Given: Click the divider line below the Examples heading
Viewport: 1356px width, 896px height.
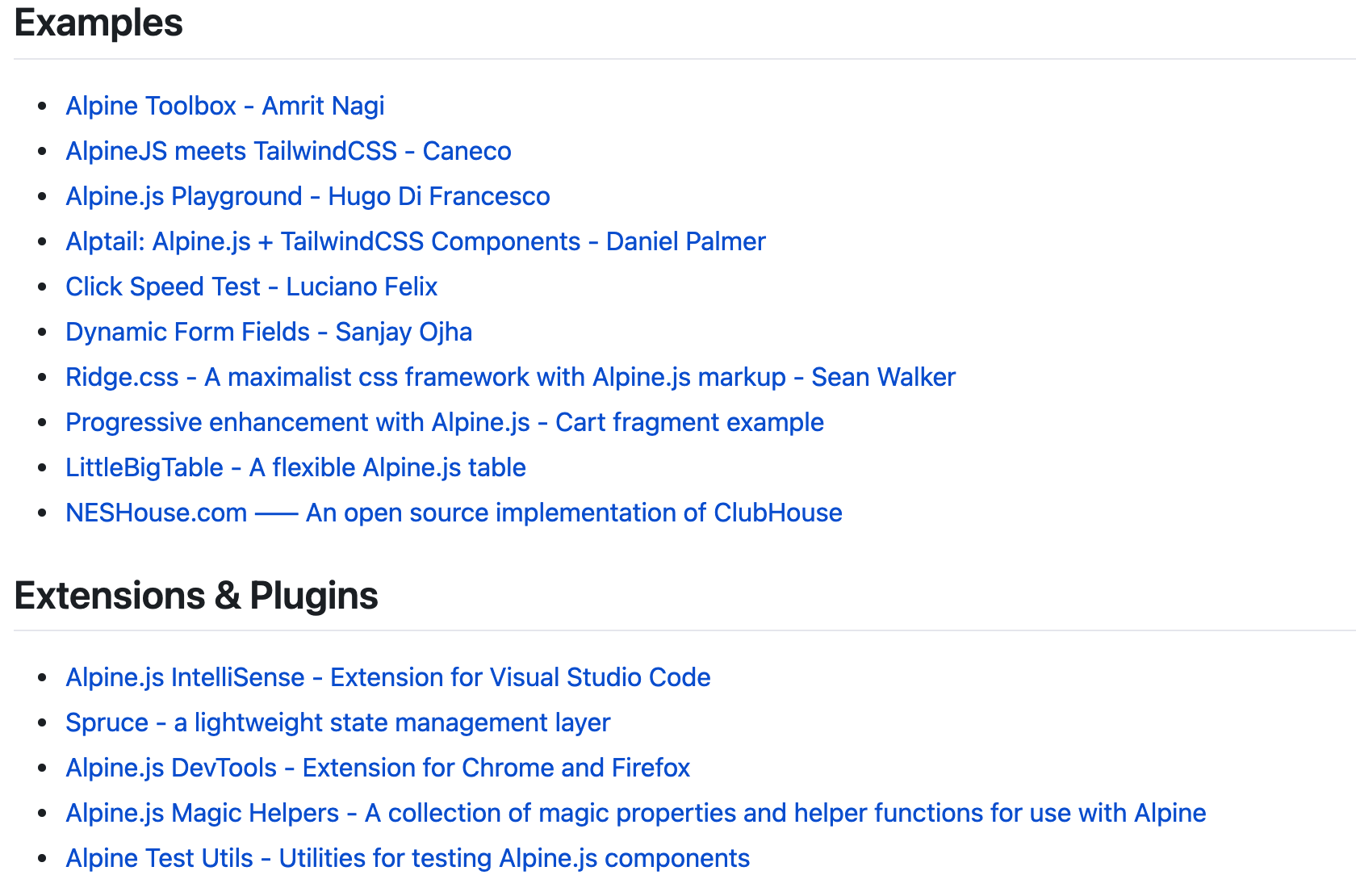Looking at the screenshot, I should tap(678, 59).
